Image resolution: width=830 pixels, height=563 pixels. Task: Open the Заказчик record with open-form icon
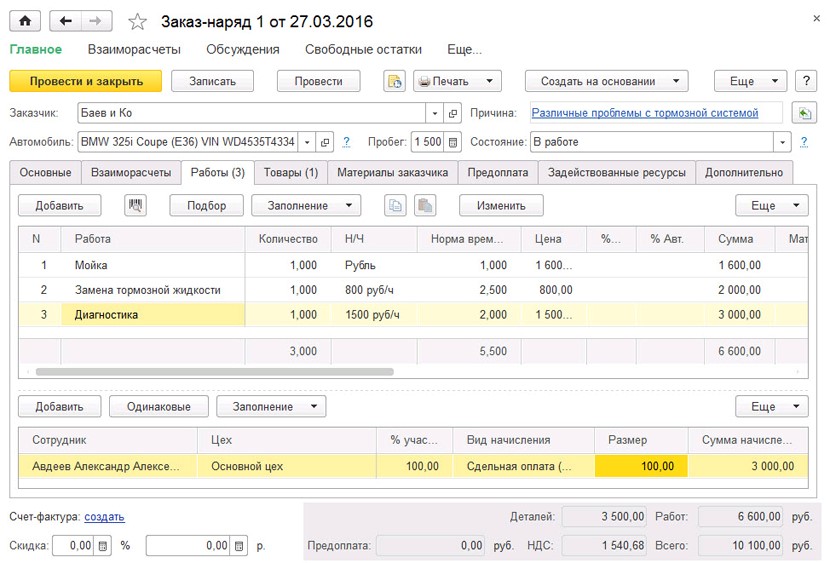click(x=452, y=113)
